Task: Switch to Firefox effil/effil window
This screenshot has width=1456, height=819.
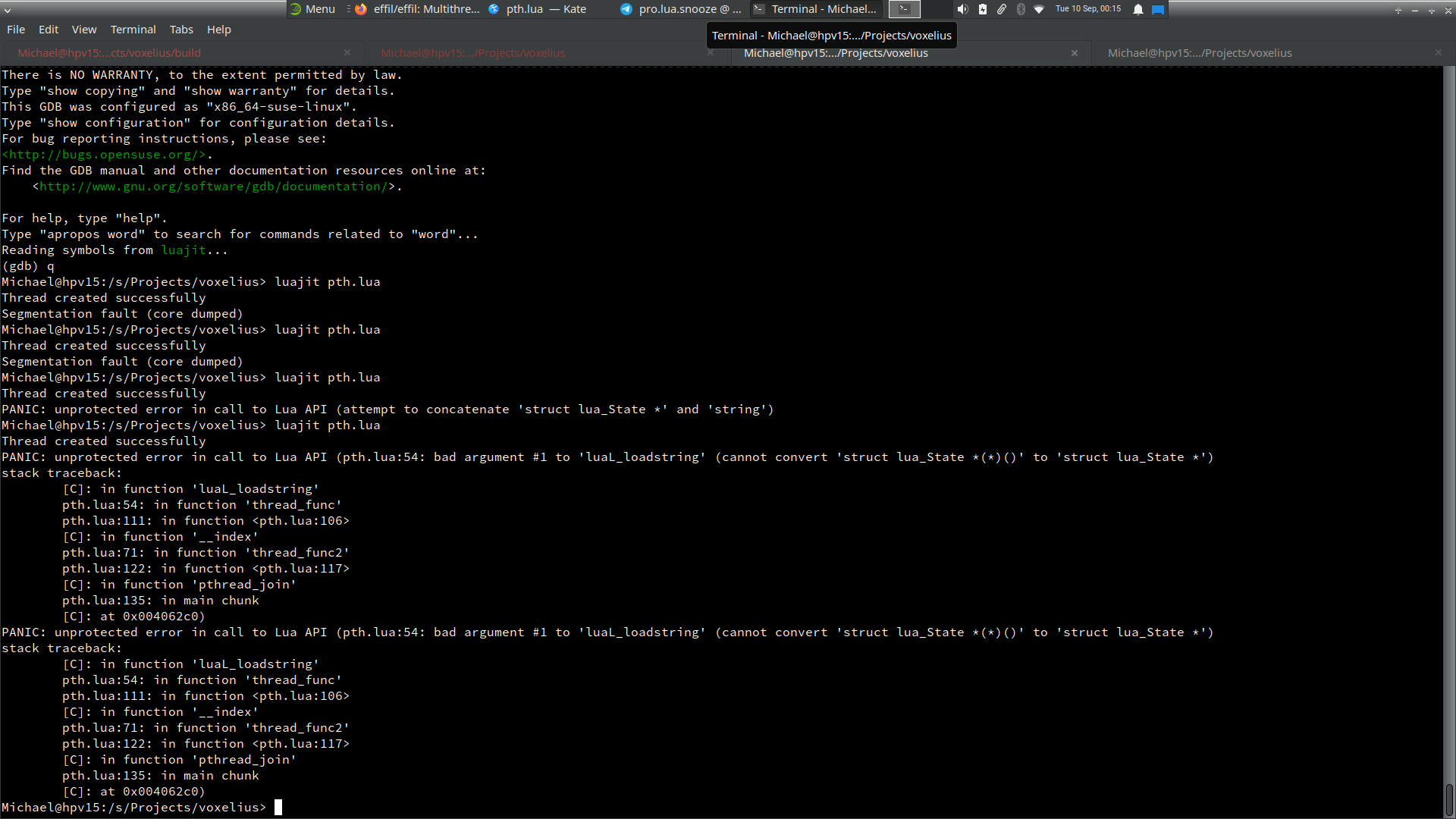Action: (419, 9)
